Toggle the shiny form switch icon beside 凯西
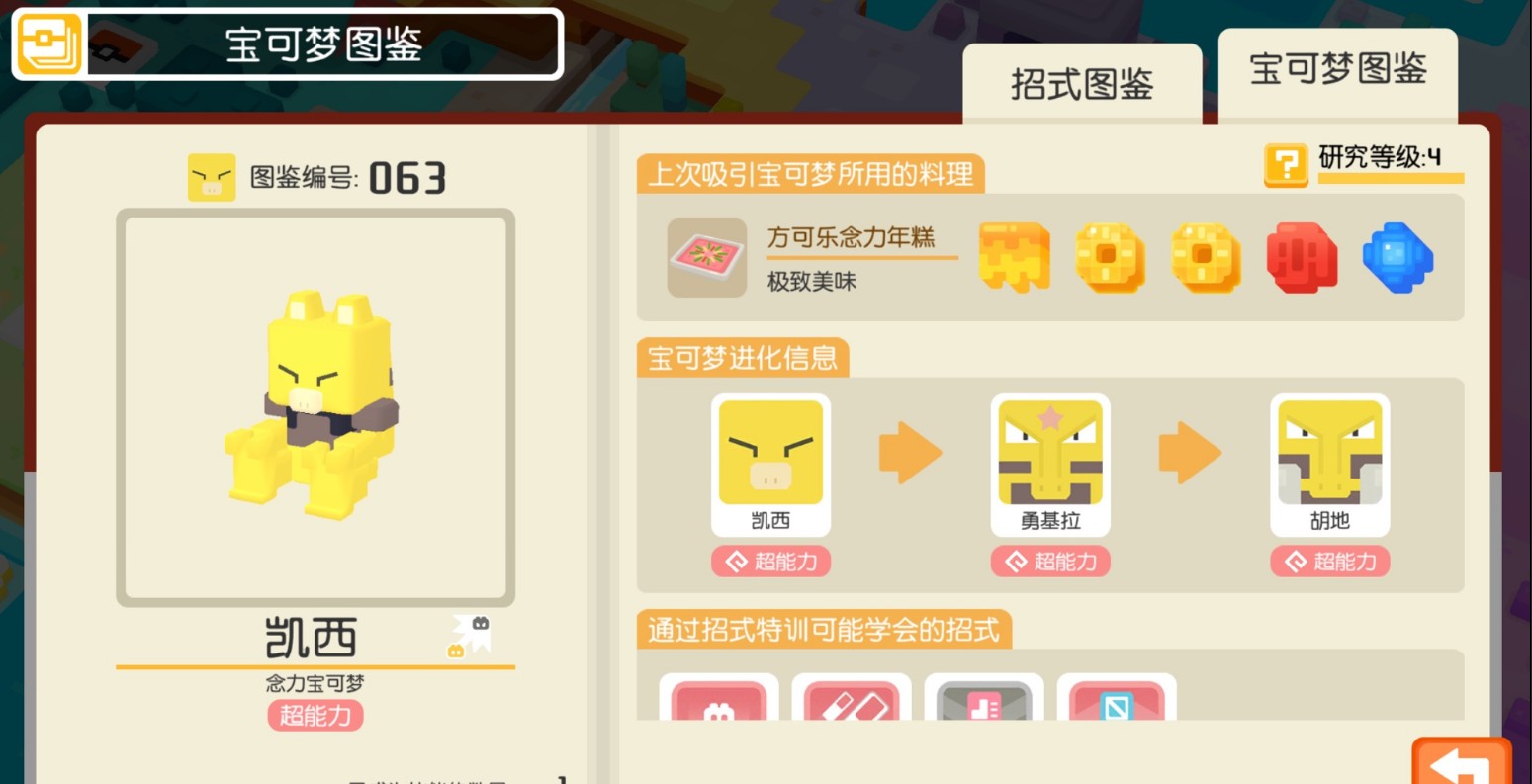Viewport: 1532px width, 784px height. click(469, 636)
